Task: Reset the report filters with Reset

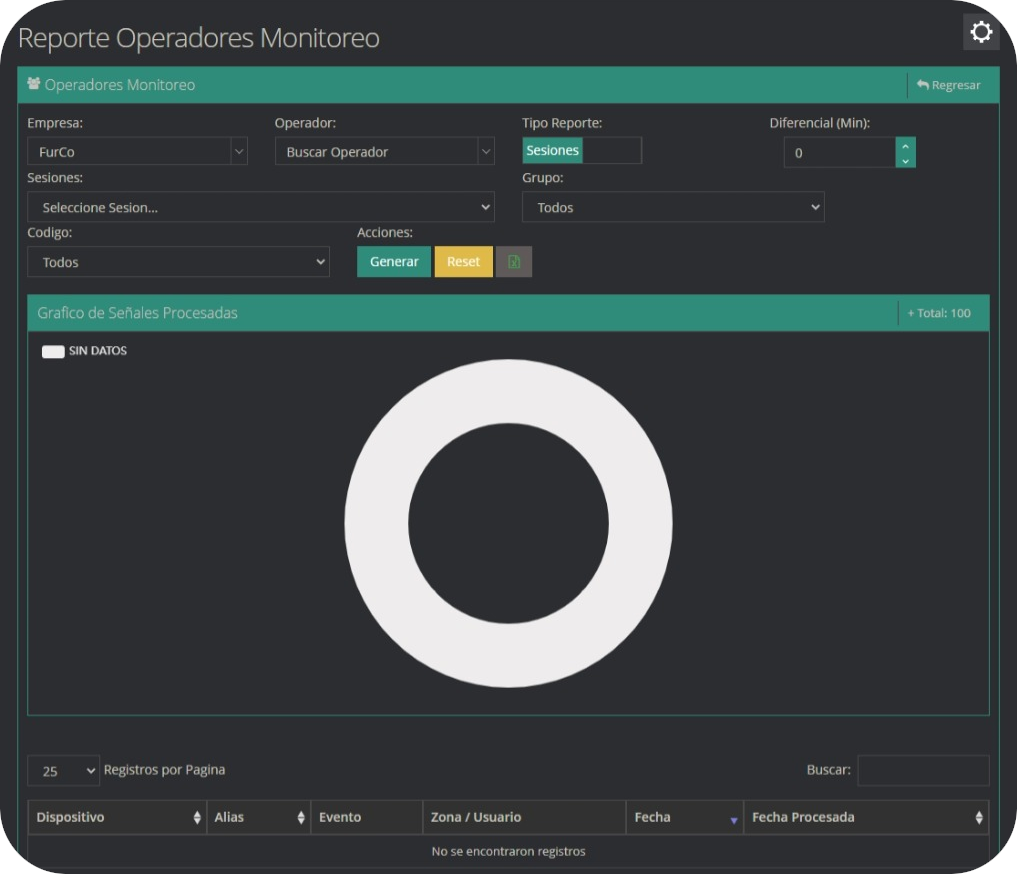Action: click(x=463, y=261)
